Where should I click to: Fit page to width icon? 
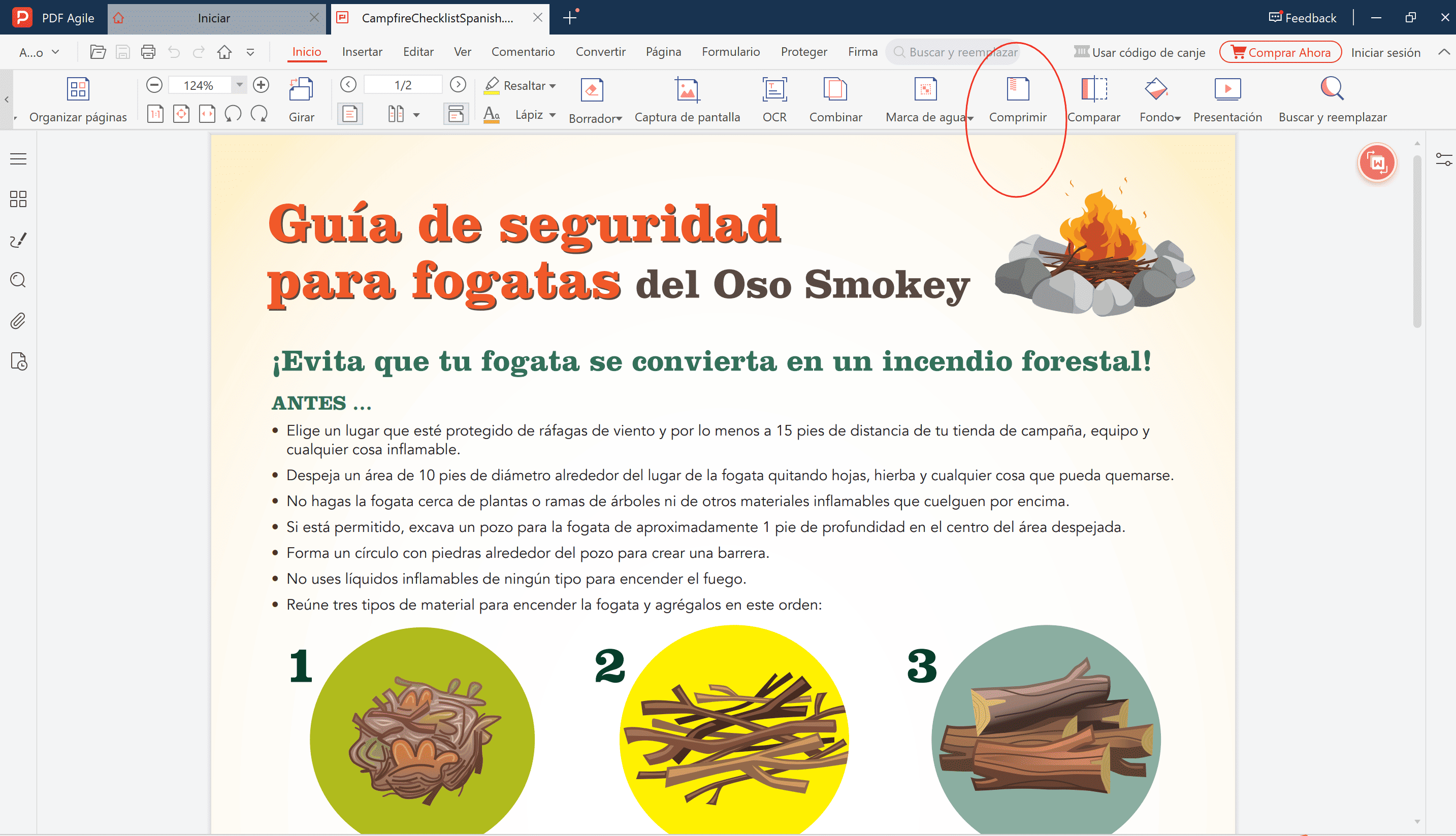pyautogui.click(x=207, y=114)
